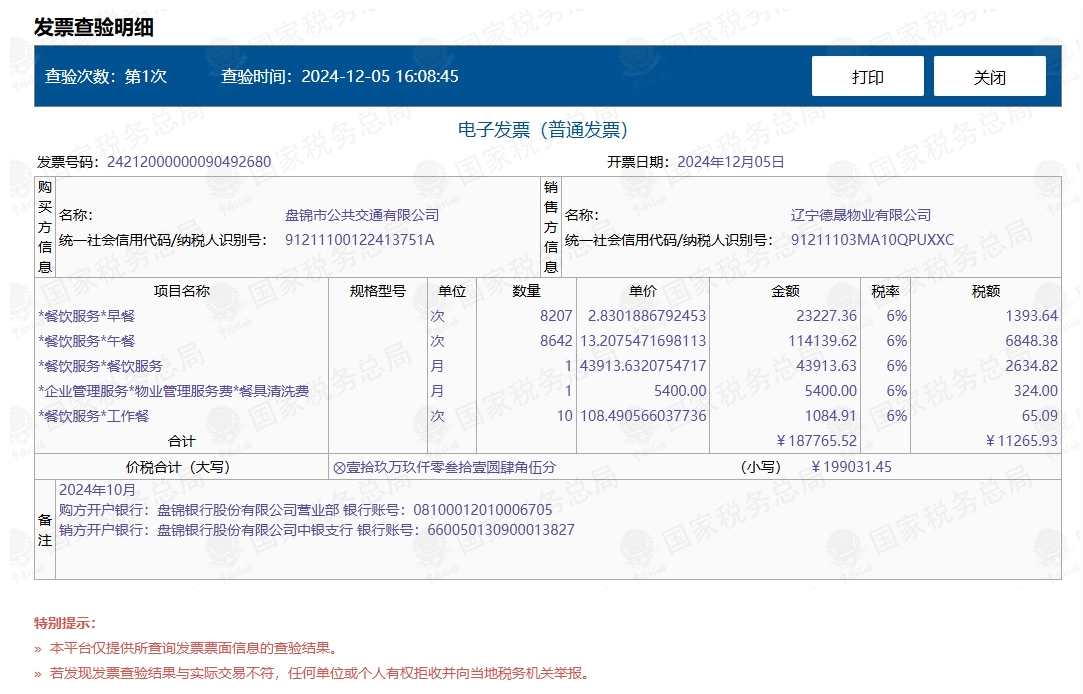The image size is (1083, 694).
Task: Select unit price 43913.6320754717
Action: (643, 365)
